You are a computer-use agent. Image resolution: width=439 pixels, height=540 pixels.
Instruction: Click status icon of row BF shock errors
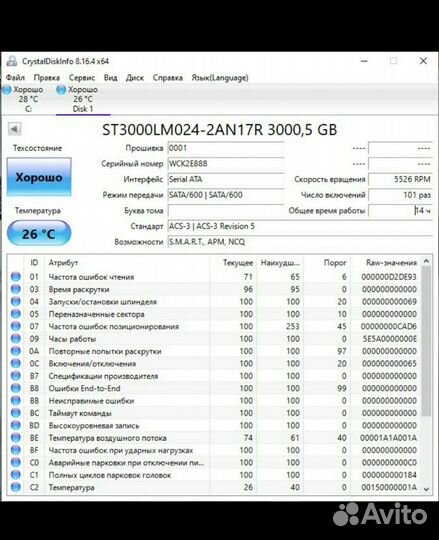pos(15,450)
